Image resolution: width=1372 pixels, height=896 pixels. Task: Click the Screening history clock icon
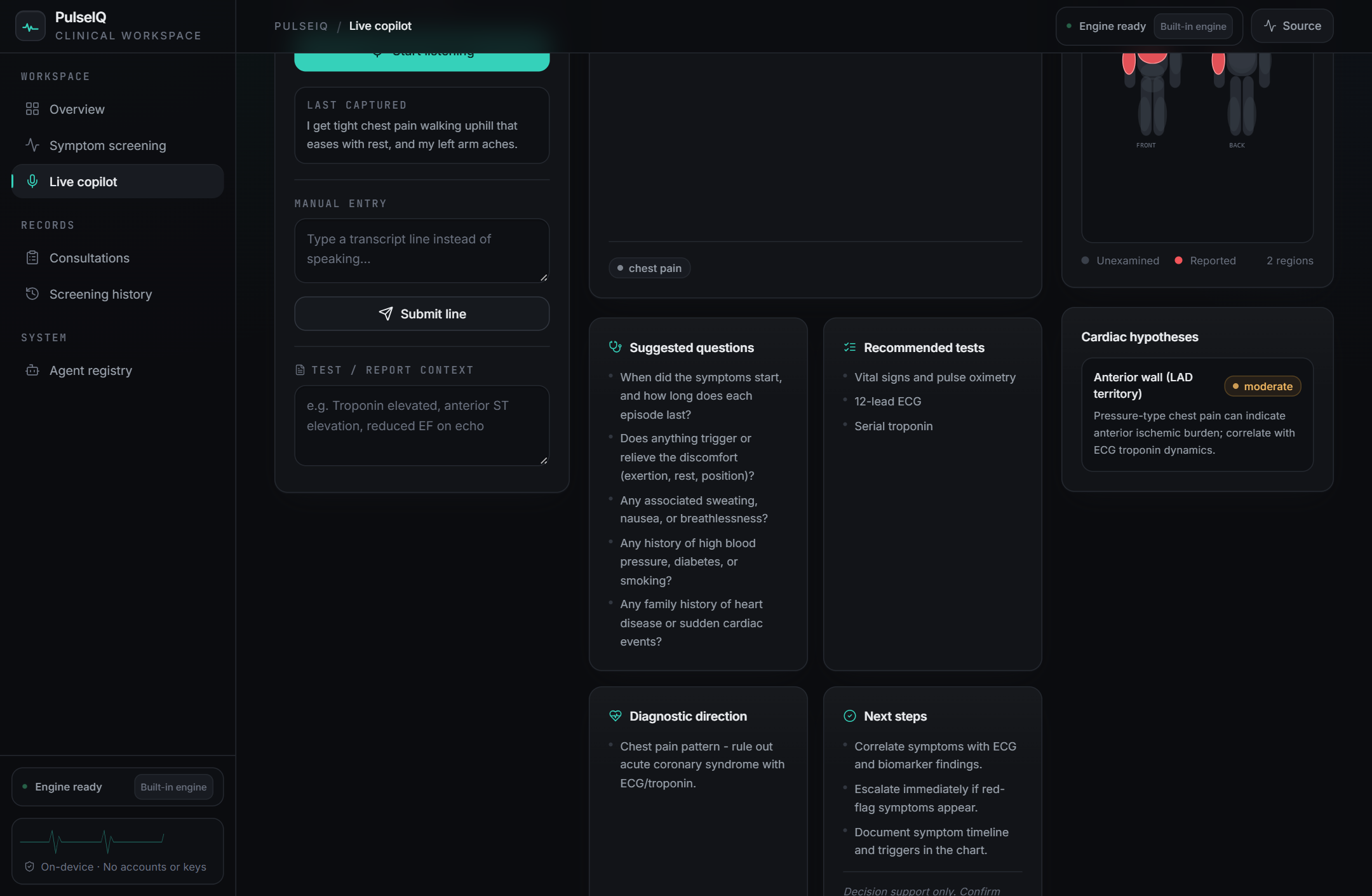click(32, 294)
